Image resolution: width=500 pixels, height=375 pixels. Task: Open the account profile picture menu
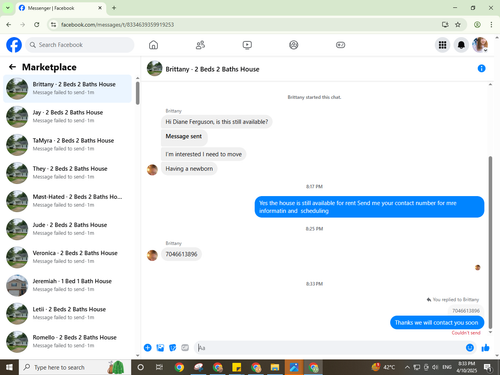point(480,45)
